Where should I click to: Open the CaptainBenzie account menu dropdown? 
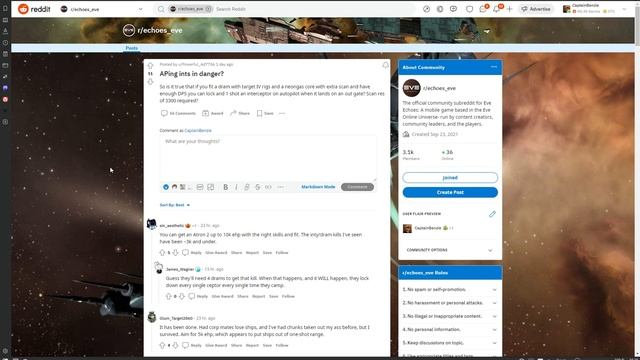click(x=594, y=9)
